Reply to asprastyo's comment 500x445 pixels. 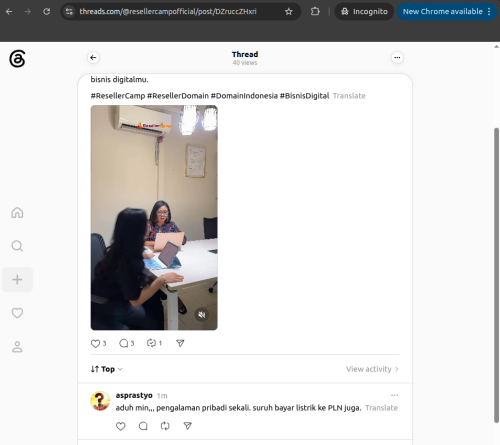tap(143, 426)
